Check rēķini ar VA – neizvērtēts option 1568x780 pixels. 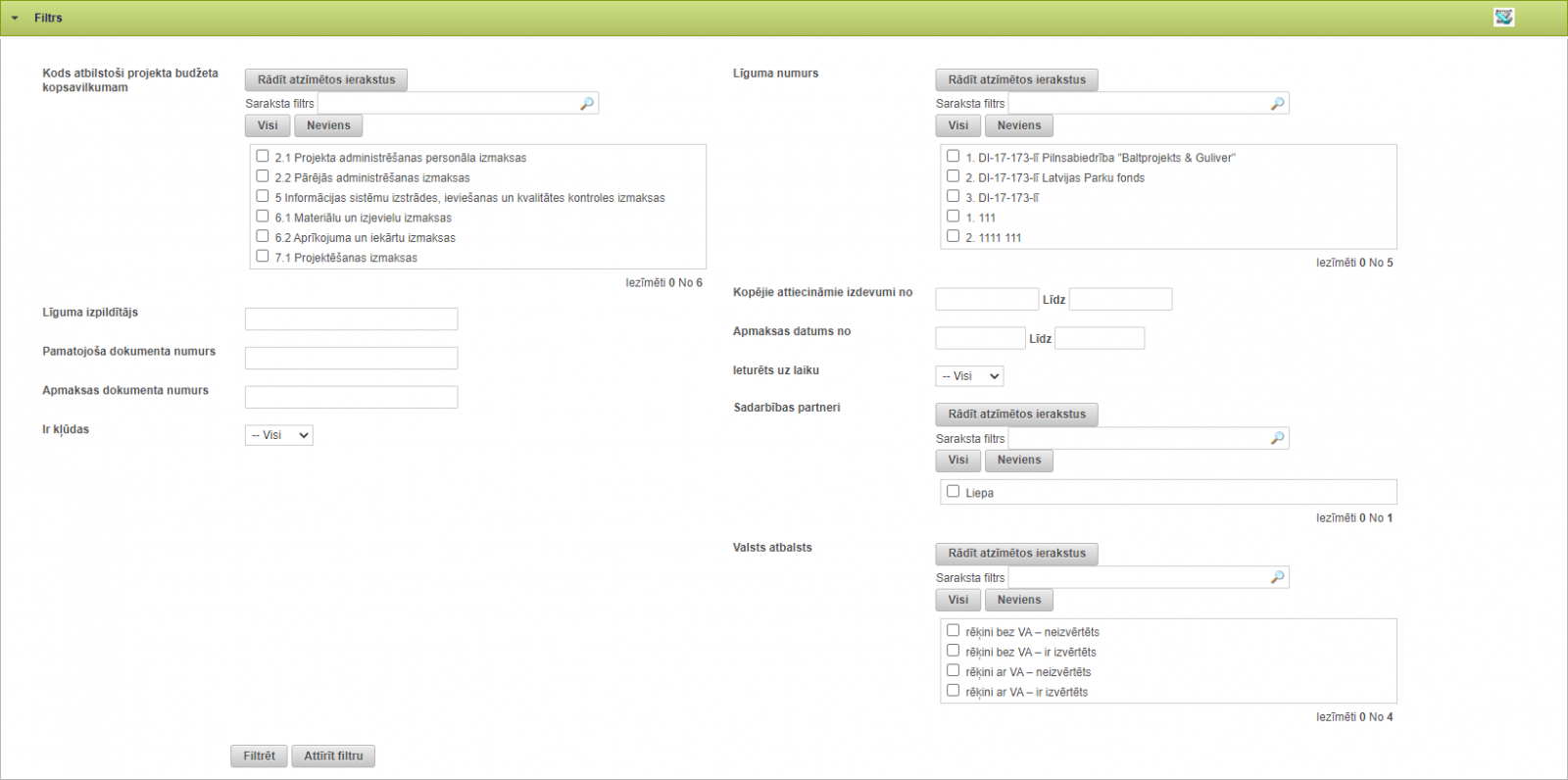click(953, 670)
